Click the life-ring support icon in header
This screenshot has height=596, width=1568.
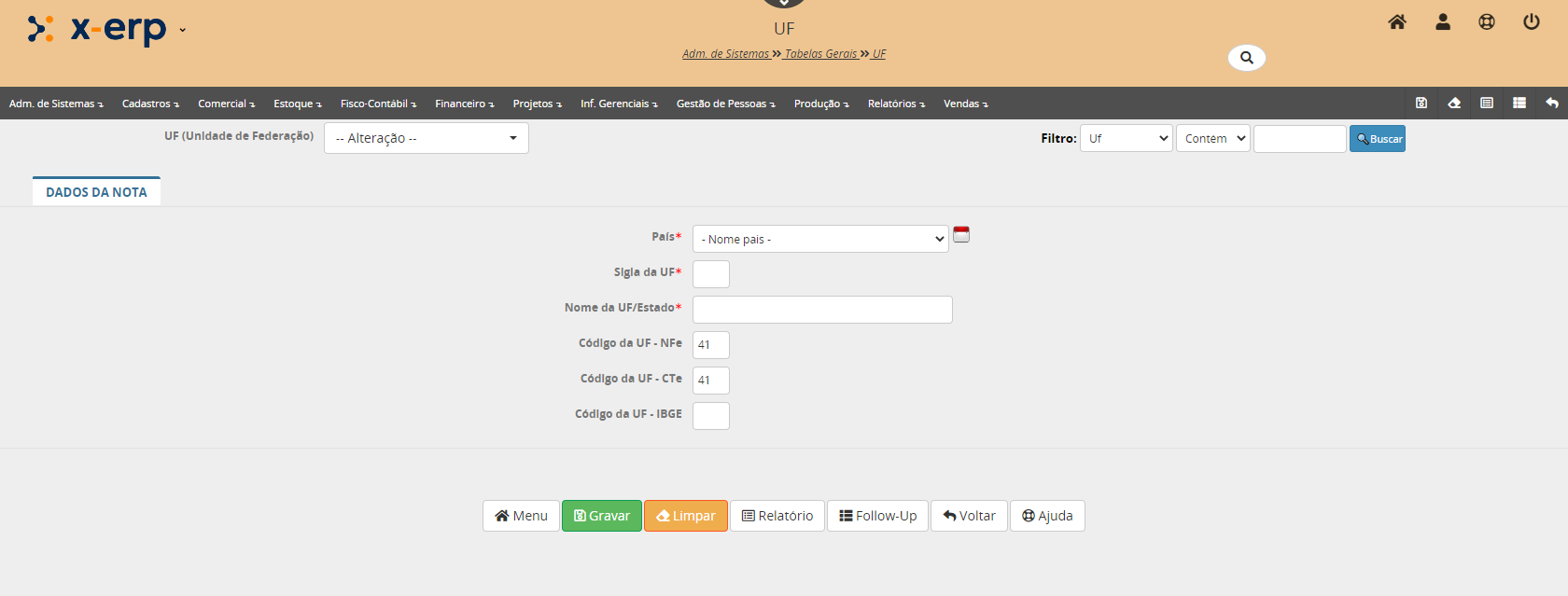click(1487, 21)
